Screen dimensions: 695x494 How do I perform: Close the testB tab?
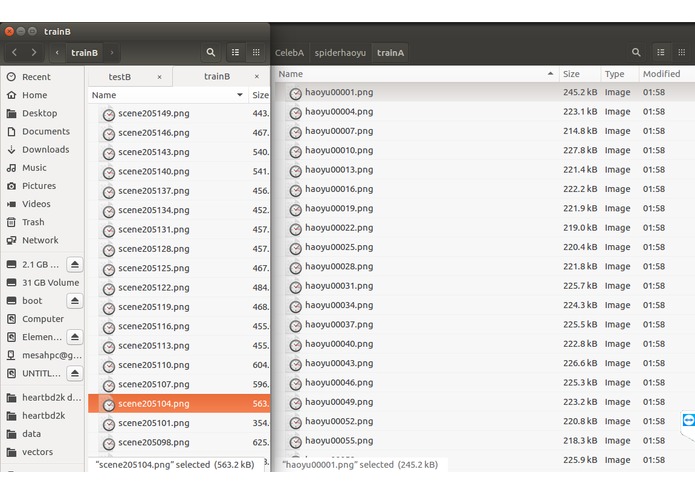159,77
